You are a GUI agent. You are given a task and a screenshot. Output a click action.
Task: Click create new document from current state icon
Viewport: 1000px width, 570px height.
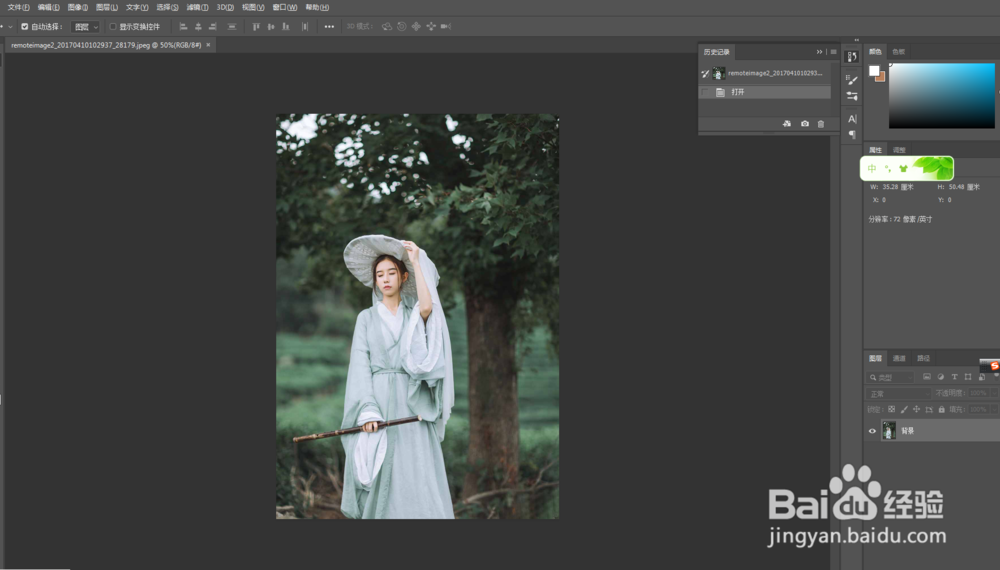tap(787, 124)
